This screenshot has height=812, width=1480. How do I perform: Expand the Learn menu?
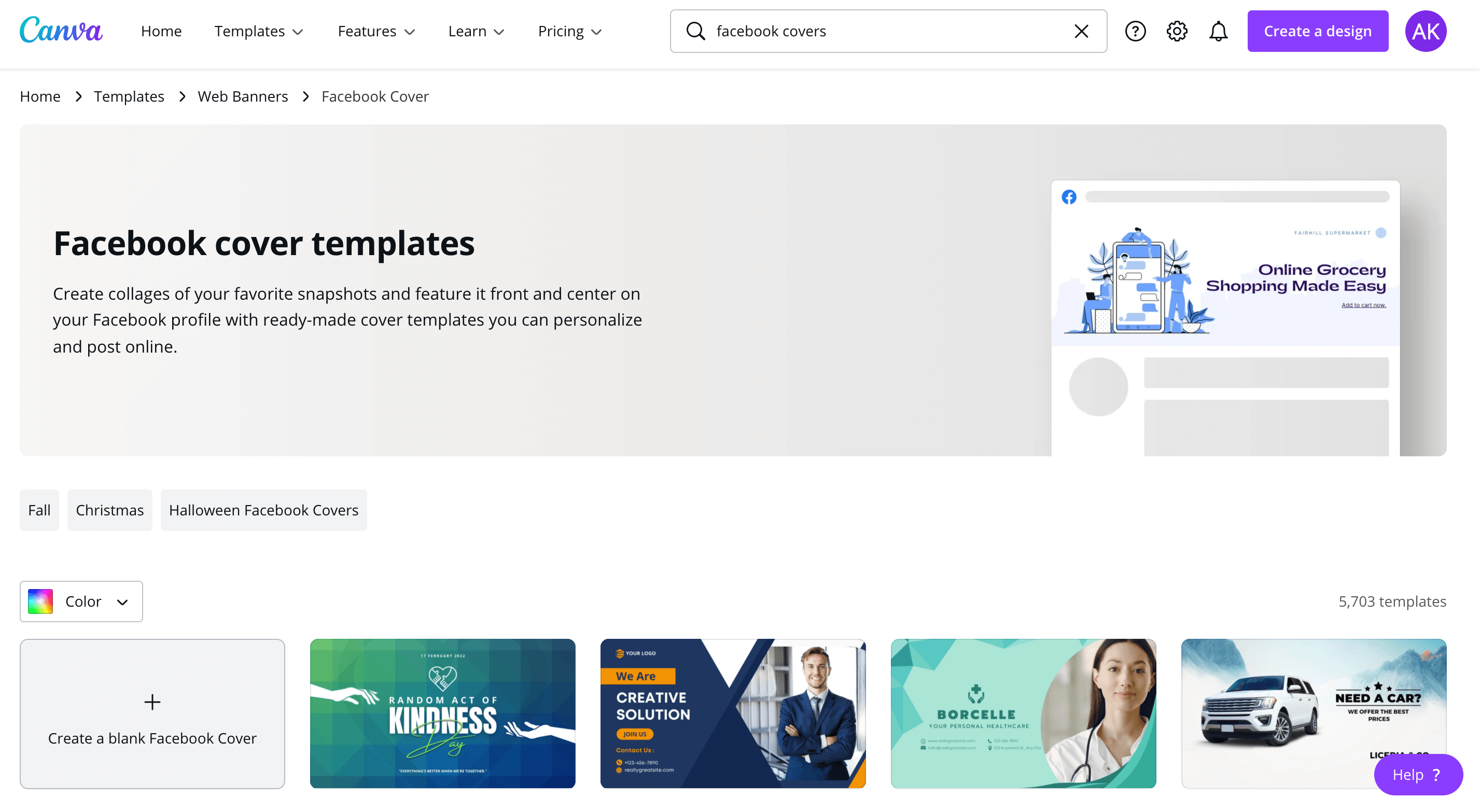[476, 31]
